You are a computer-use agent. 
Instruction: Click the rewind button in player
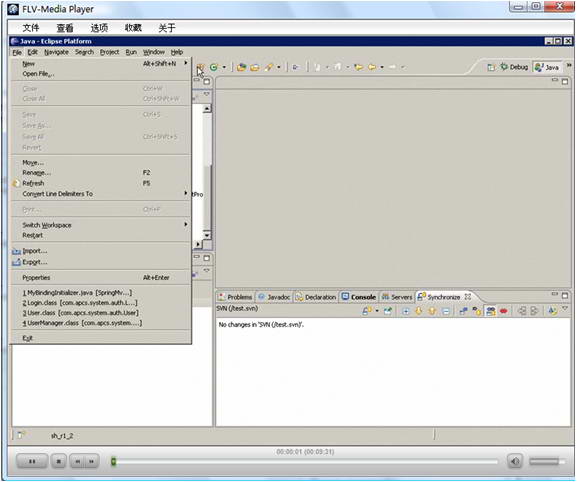(77, 461)
